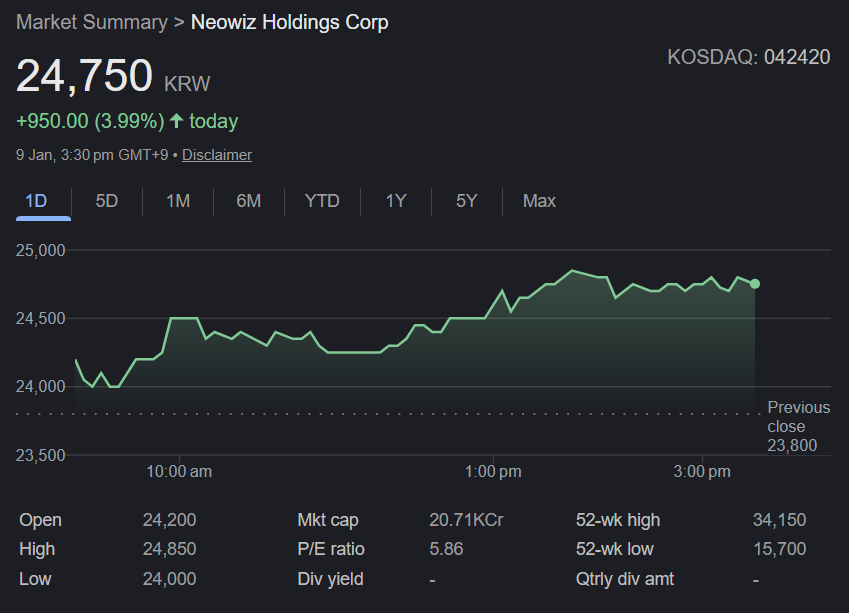The width and height of the screenshot is (849, 613).
Task: Show the 6M price range
Action: [x=249, y=201]
